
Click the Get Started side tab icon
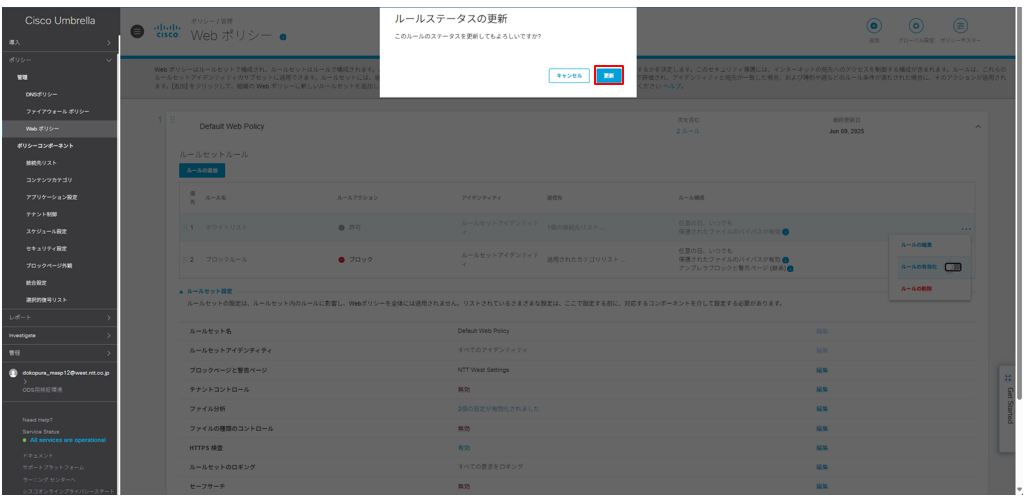click(x=1008, y=378)
